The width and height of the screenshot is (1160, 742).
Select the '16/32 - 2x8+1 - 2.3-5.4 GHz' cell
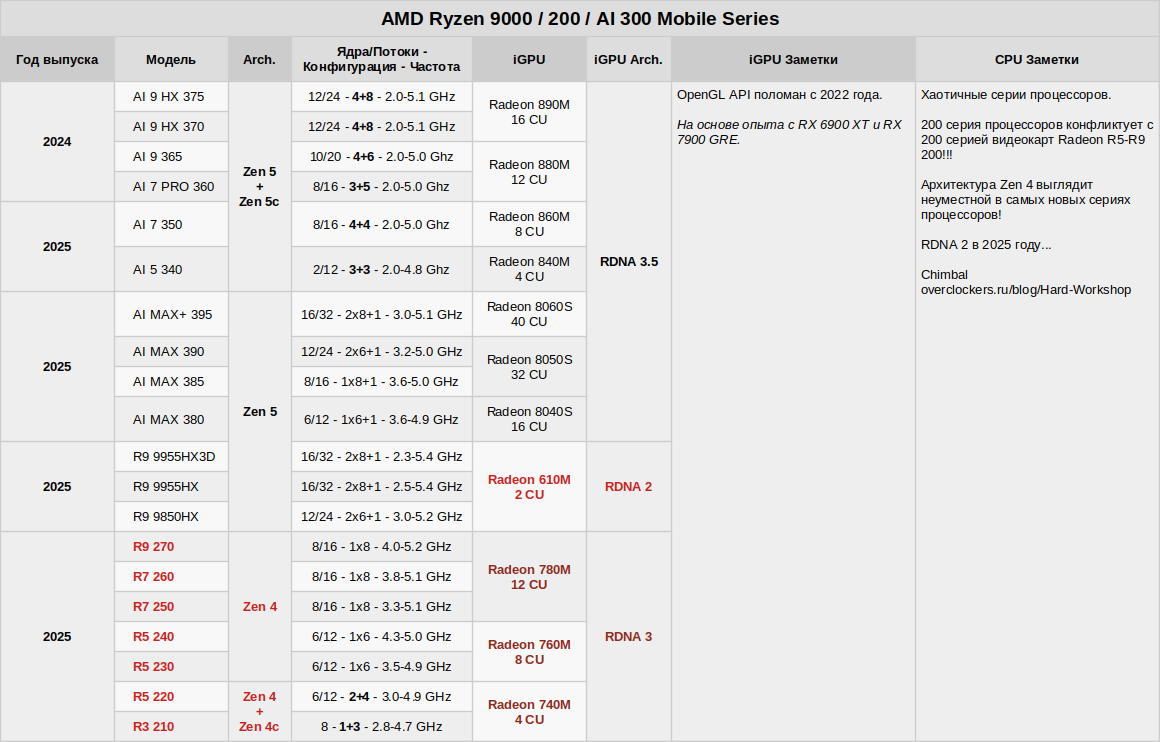(382, 456)
